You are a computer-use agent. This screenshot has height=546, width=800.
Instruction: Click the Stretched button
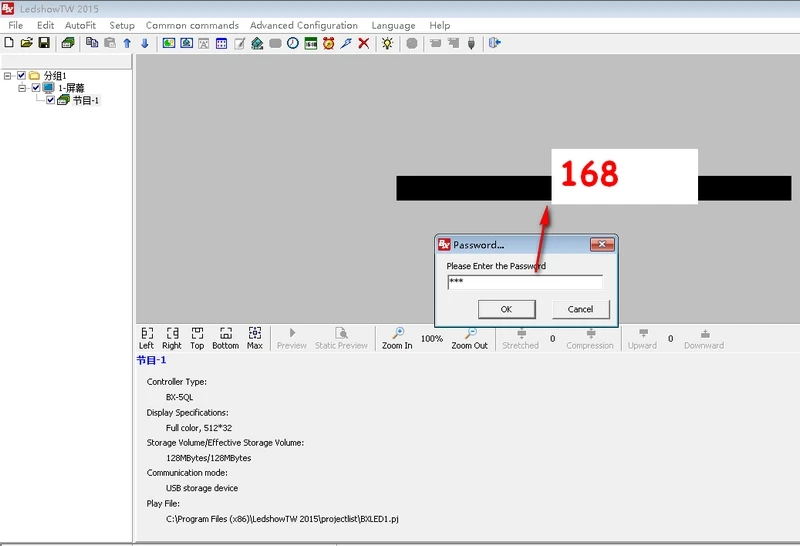(520, 338)
